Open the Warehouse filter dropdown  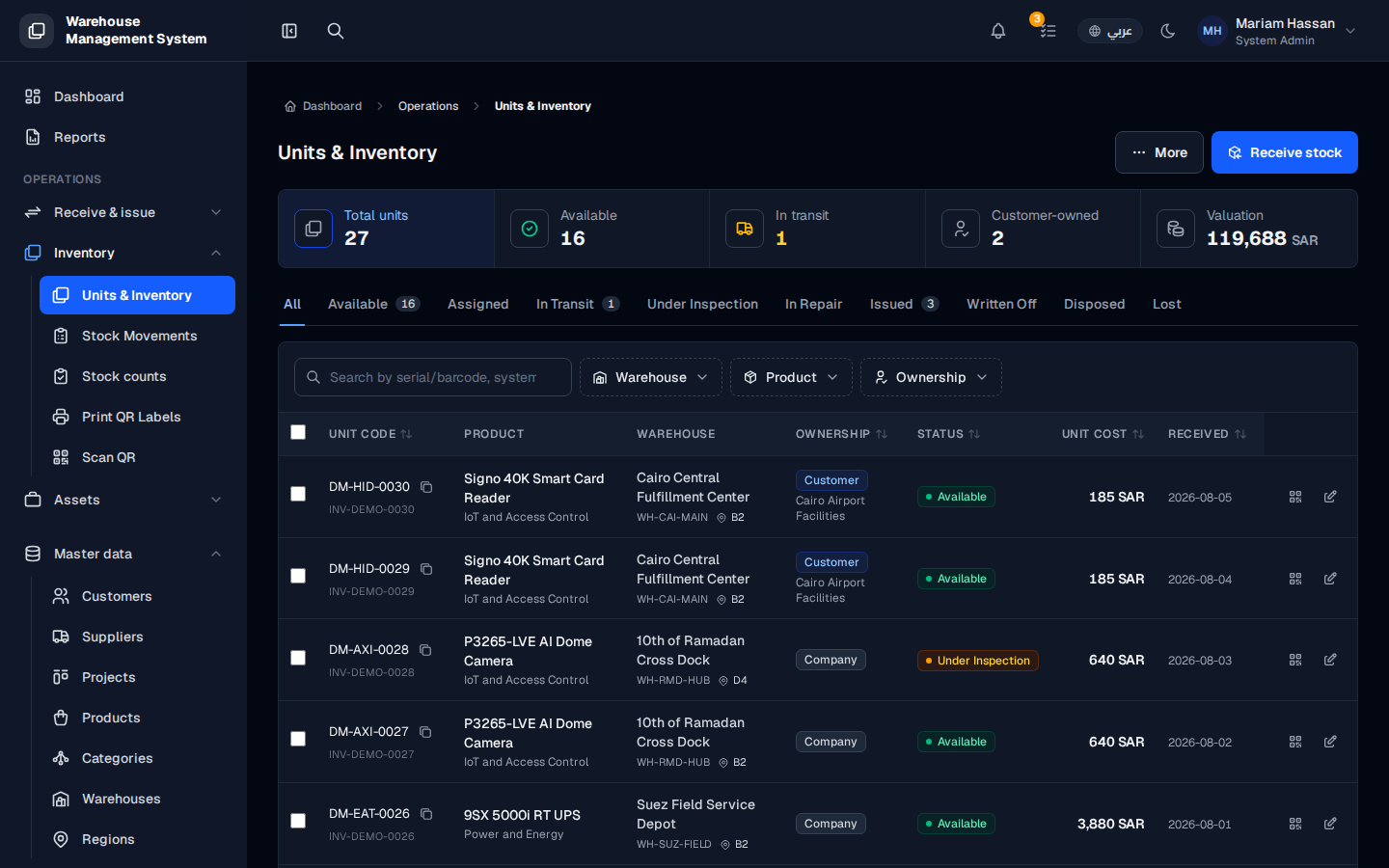tap(651, 377)
